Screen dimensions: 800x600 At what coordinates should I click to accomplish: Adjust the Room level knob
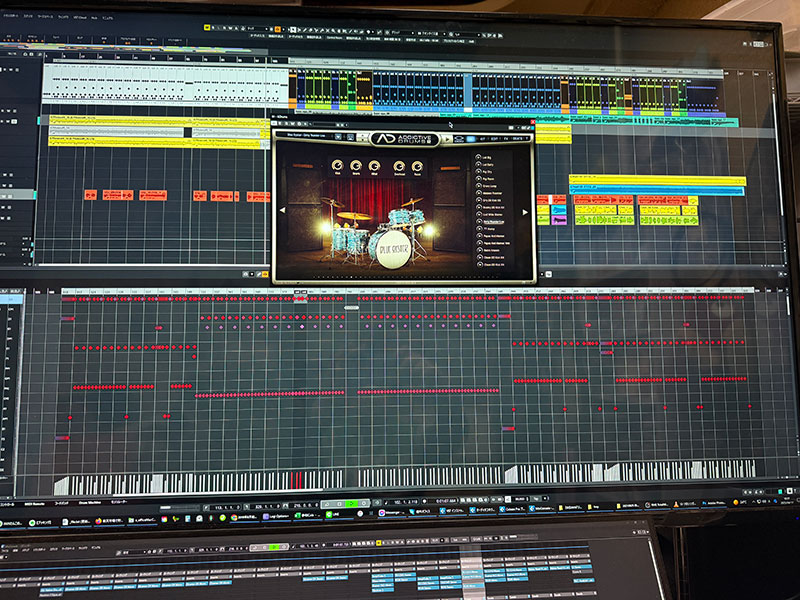(x=417, y=166)
